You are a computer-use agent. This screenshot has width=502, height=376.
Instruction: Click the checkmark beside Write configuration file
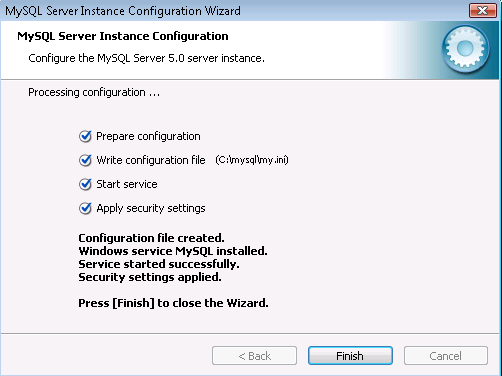[85, 160]
